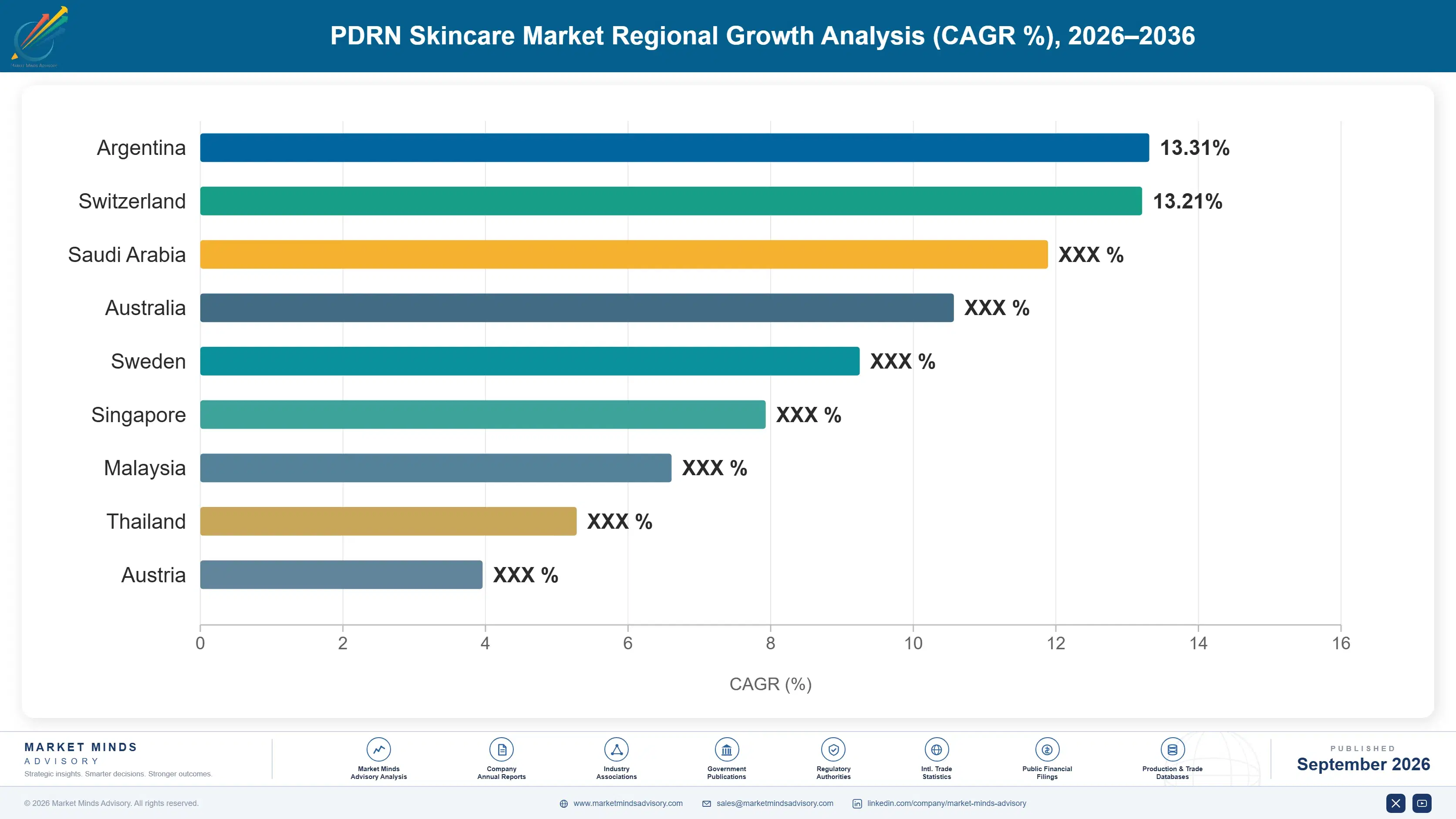Click the Market Minds Advisory logo in header

39,36
